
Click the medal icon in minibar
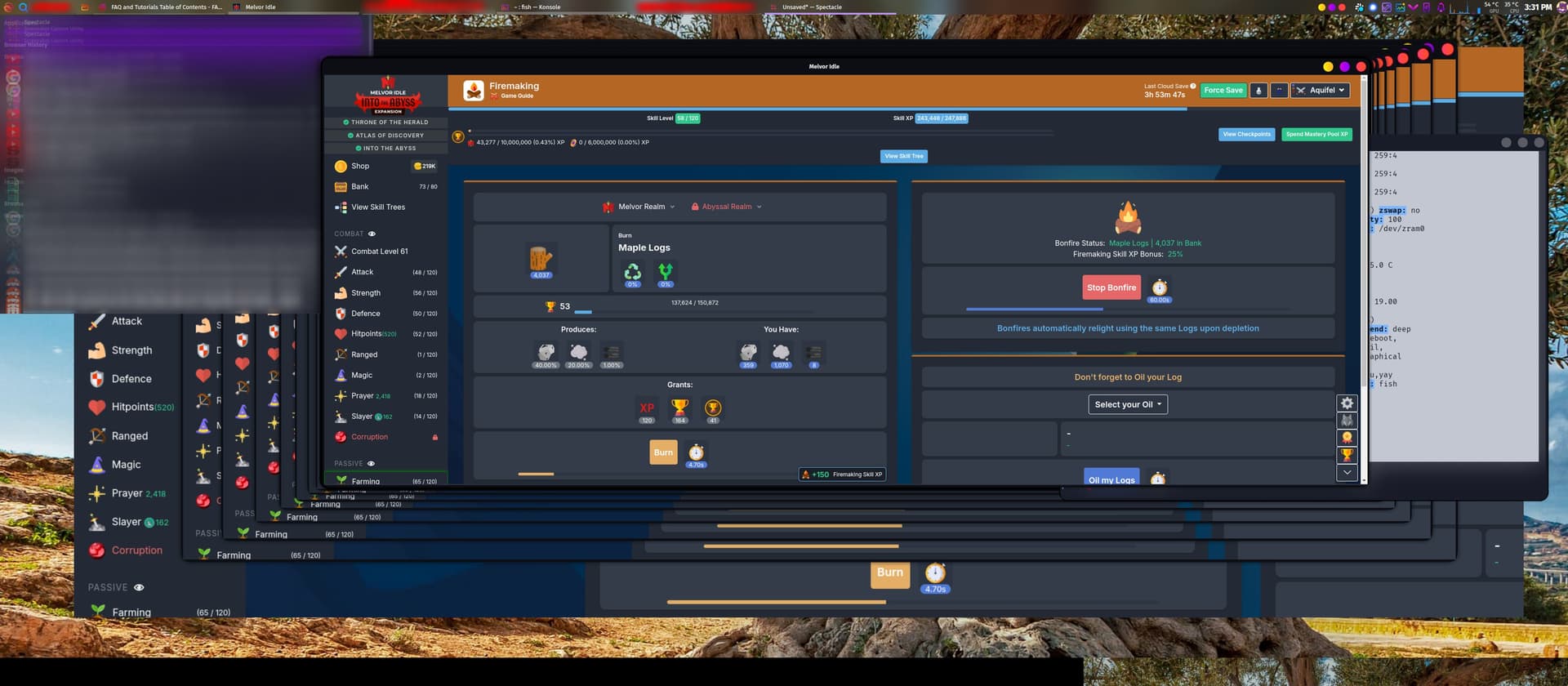pyautogui.click(x=1347, y=438)
